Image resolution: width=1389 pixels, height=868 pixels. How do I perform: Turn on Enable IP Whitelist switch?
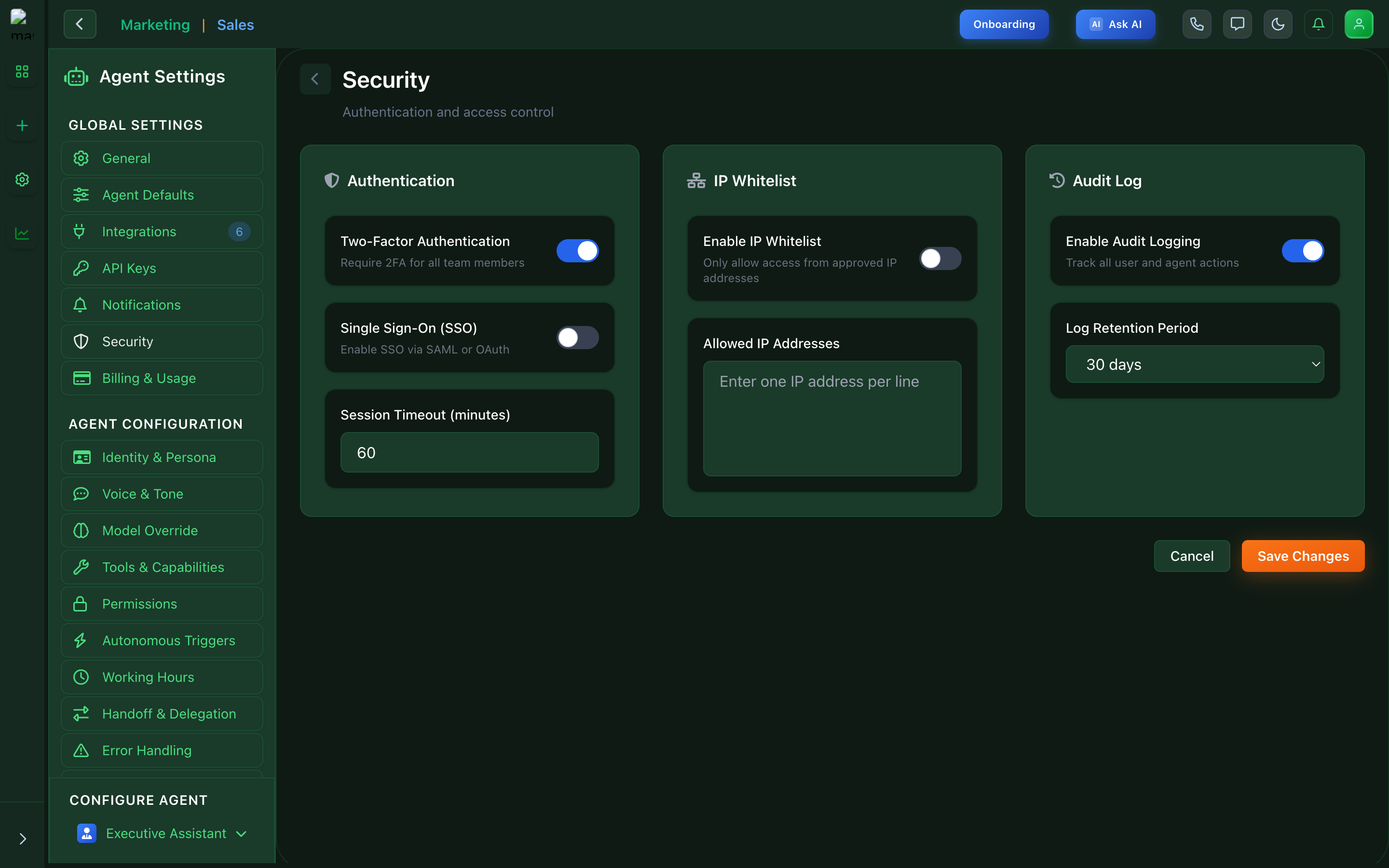(x=940, y=258)
